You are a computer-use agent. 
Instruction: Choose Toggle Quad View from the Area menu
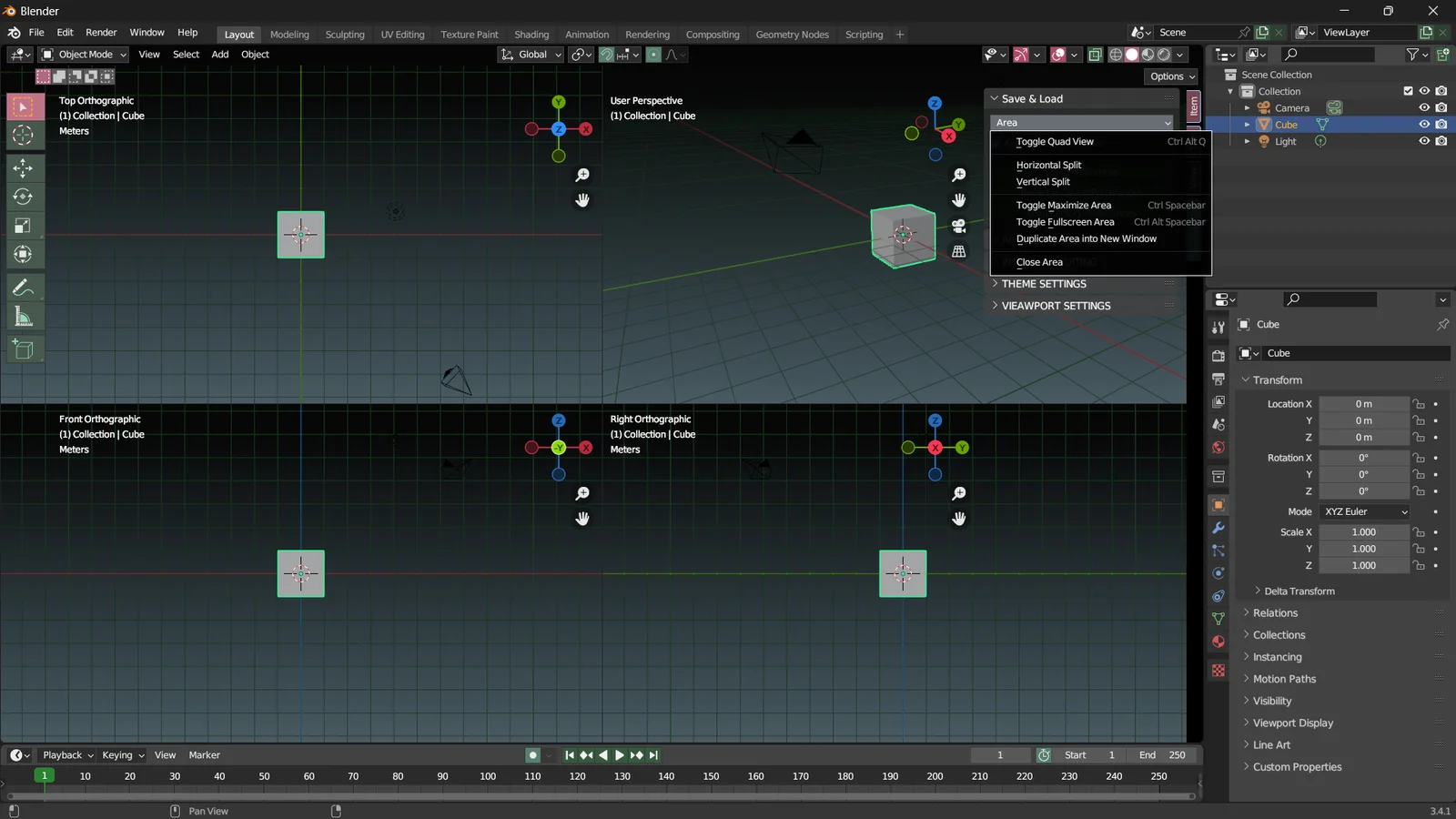point(1055,141)
